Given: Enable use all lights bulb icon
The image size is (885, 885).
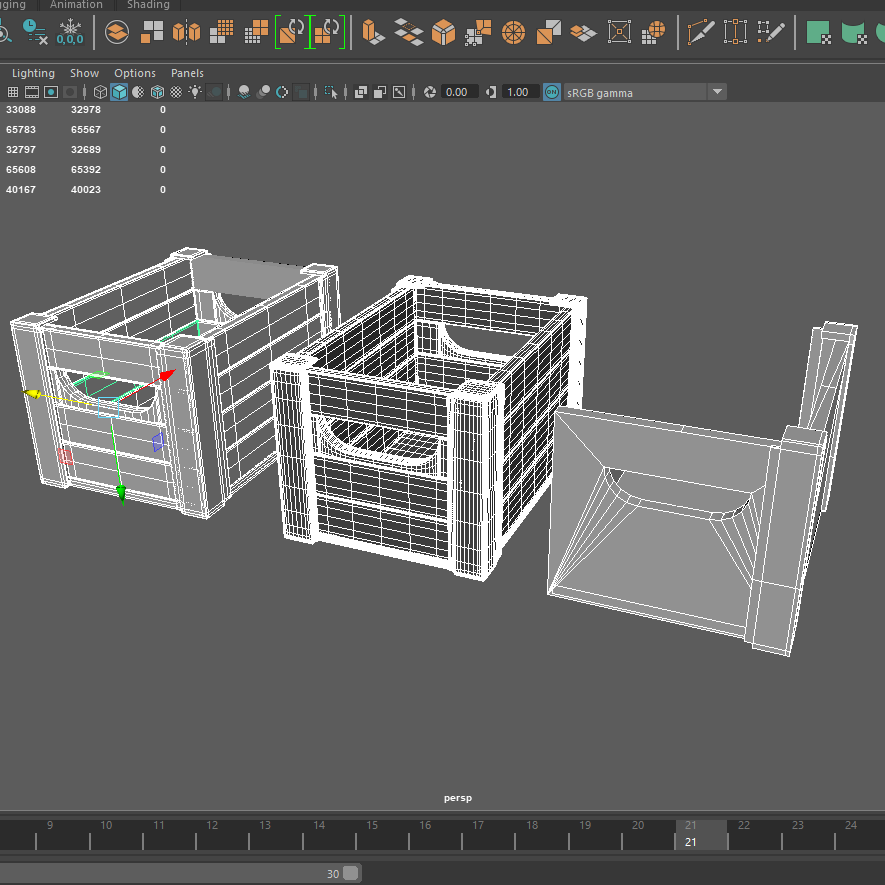Looking at the screenshot, I should 195,92.
